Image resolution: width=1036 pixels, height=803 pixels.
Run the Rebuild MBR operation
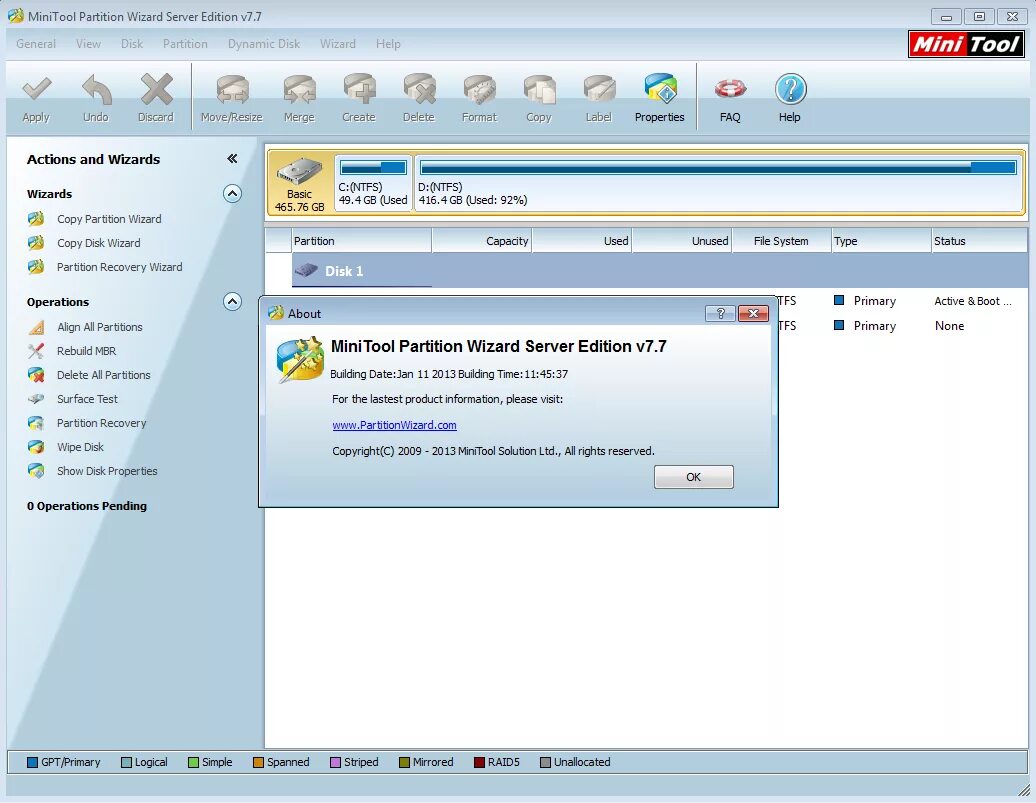[x=87, y=351]
